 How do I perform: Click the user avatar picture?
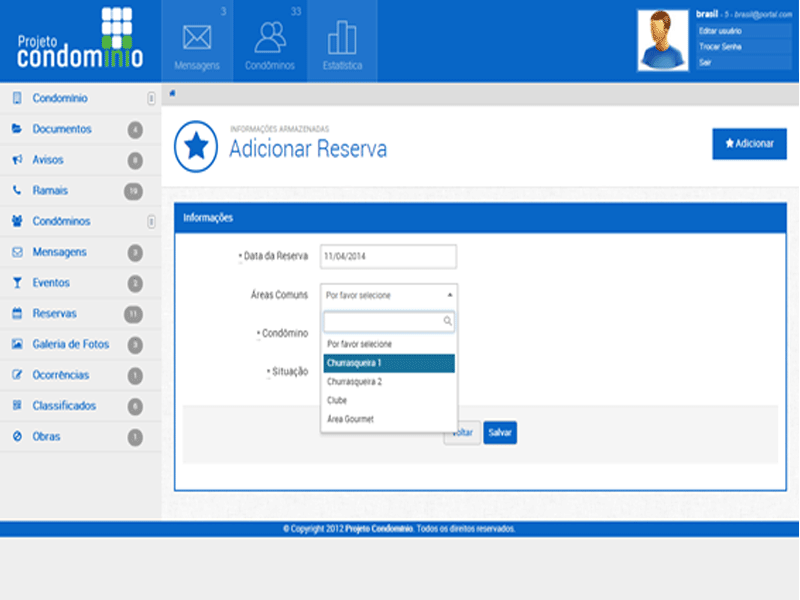click(664, 40)
